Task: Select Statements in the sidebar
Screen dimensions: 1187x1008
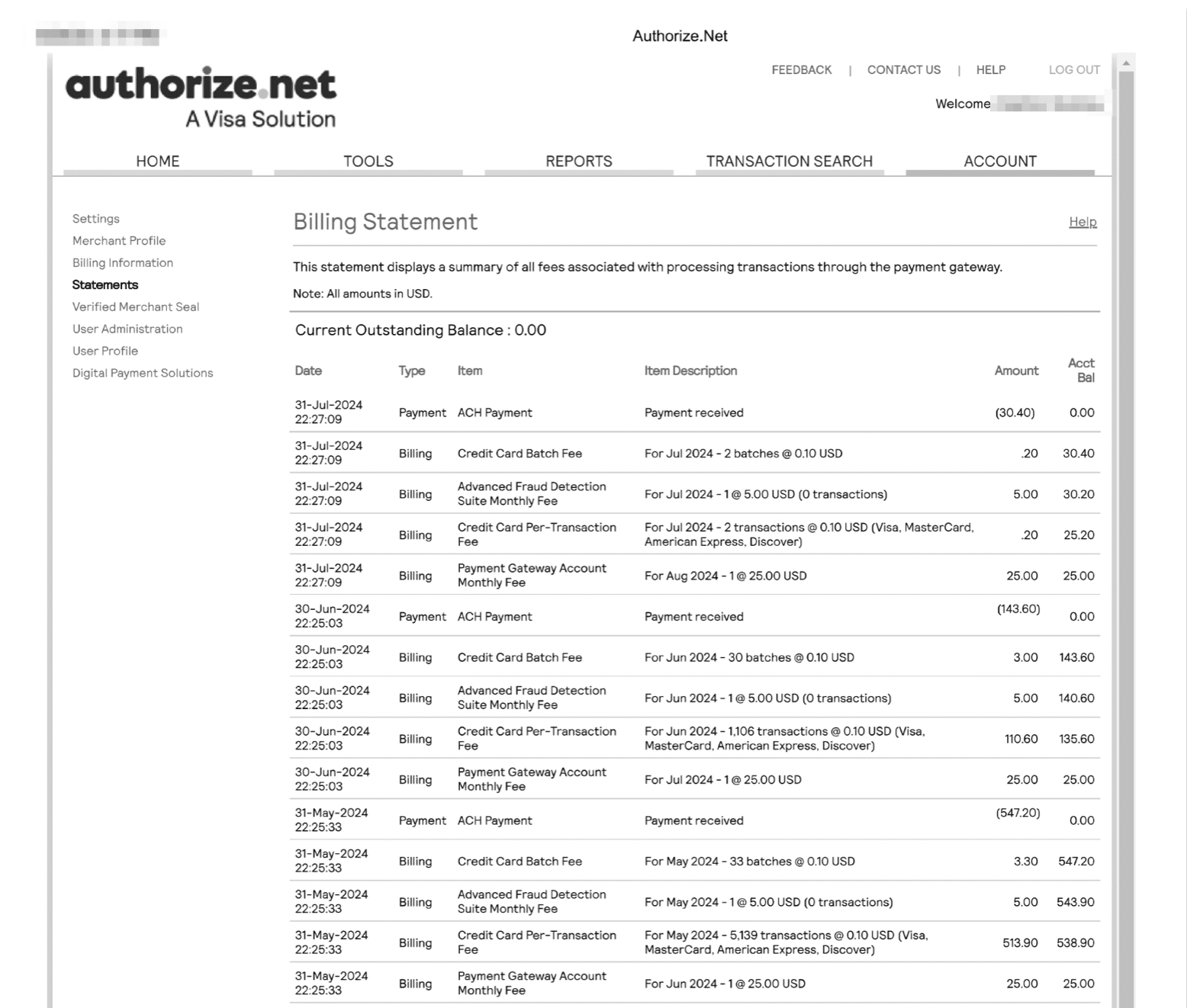Action: click(105, 284)
